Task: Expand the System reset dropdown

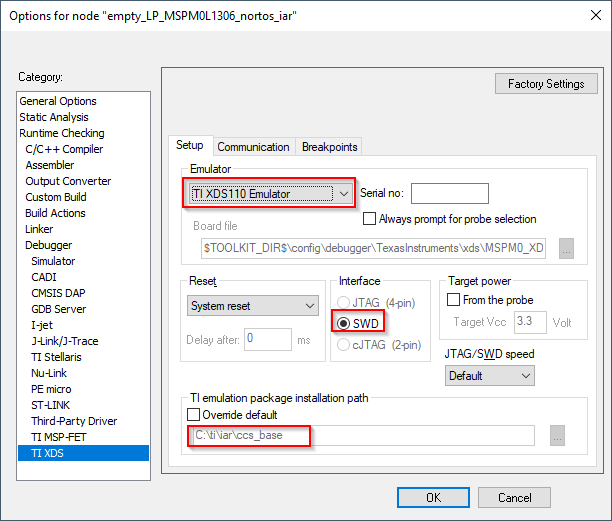Action: pos(253,306)
